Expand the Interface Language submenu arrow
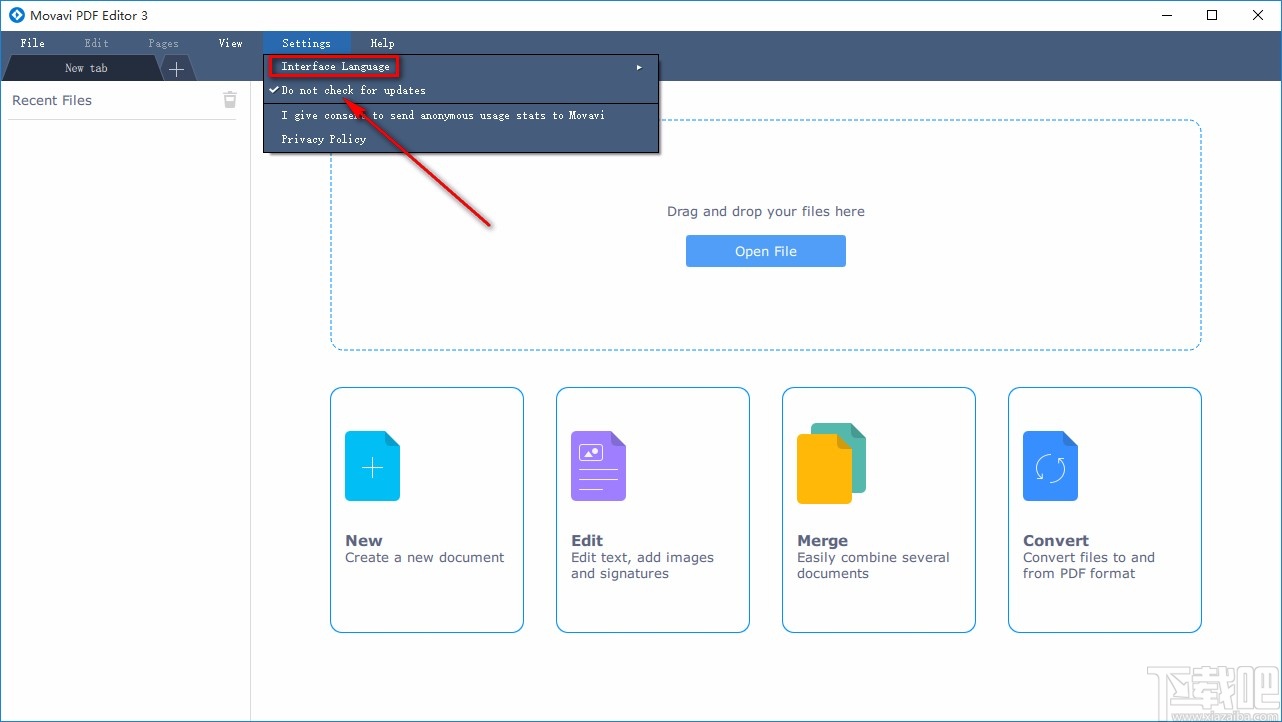This screenshot has width=1282, height=722. coord(639,67)
